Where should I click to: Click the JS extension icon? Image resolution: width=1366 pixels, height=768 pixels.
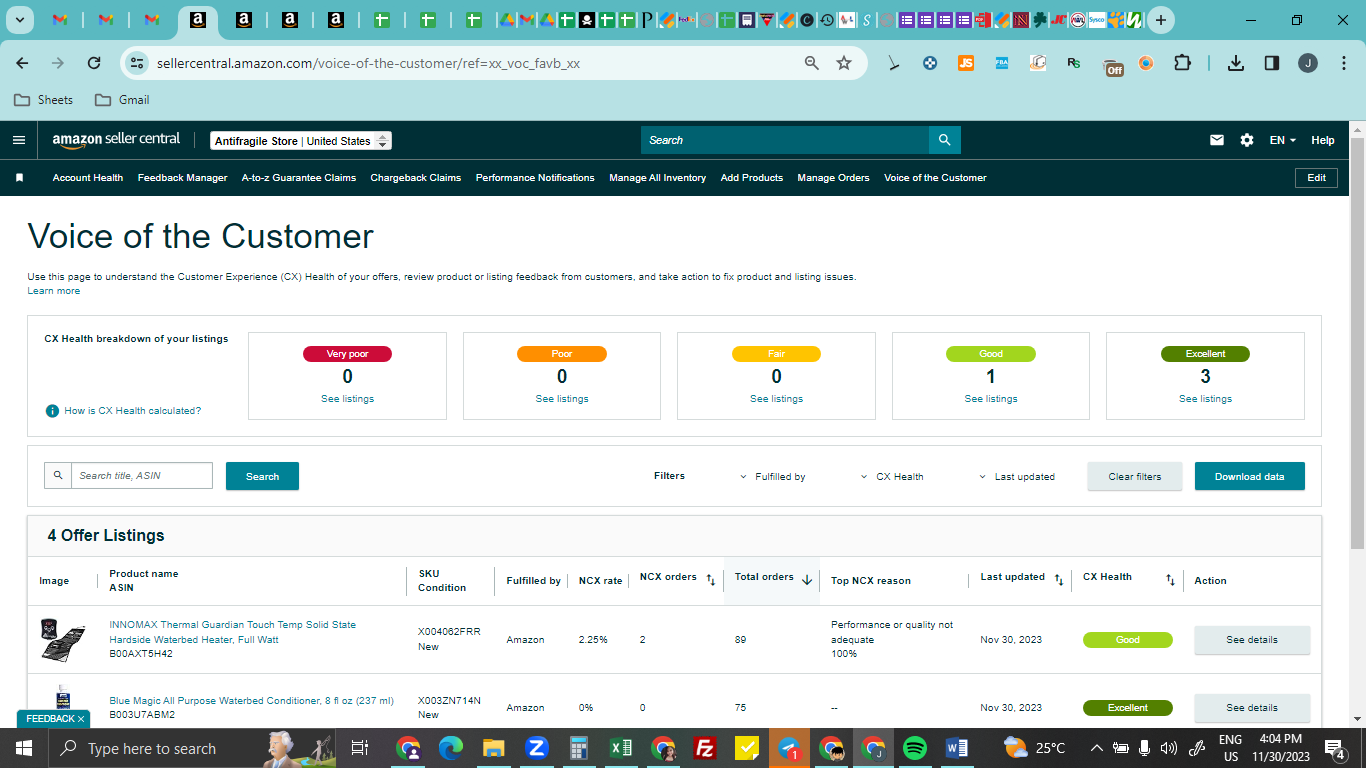point(965,63)
